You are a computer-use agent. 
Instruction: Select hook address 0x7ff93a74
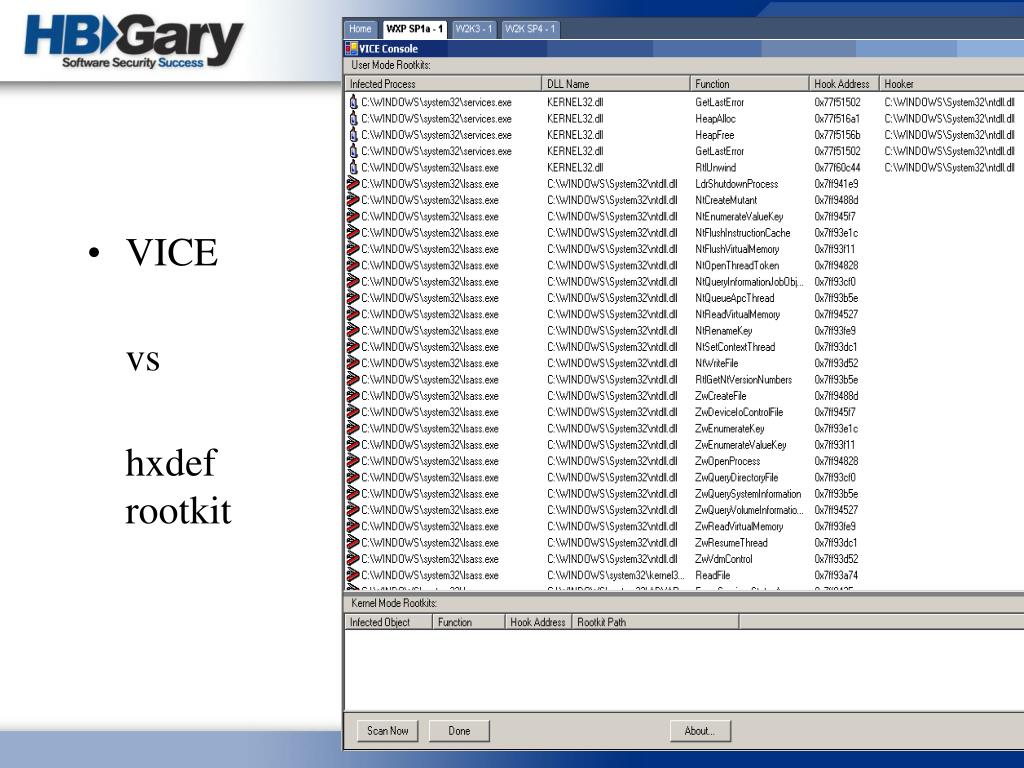pos(836,576)
